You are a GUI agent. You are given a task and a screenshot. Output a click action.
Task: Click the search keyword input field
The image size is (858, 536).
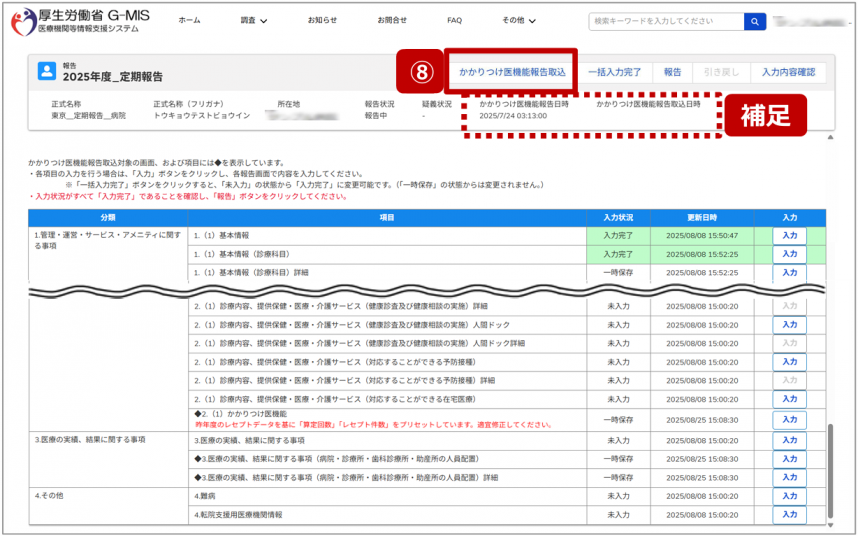(x=665, y=21)
